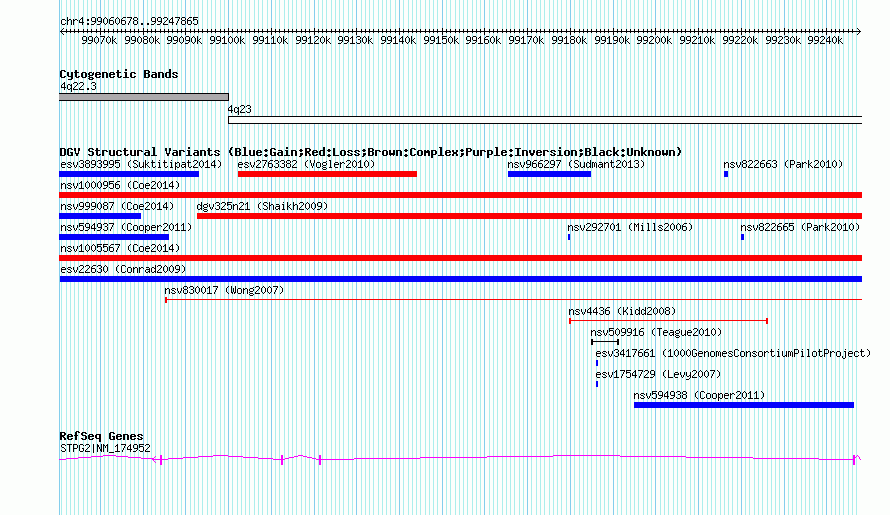
Task: Click the RefSeq Genes track heading
Action: pos(101,437)
